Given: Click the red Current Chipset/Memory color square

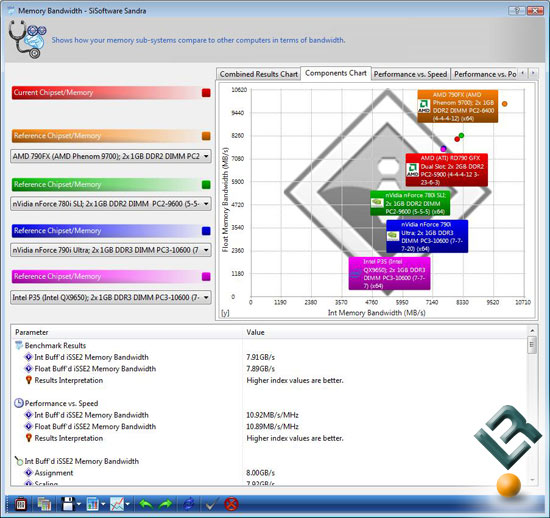Looking at the screenshot, I should coord(206,93).
